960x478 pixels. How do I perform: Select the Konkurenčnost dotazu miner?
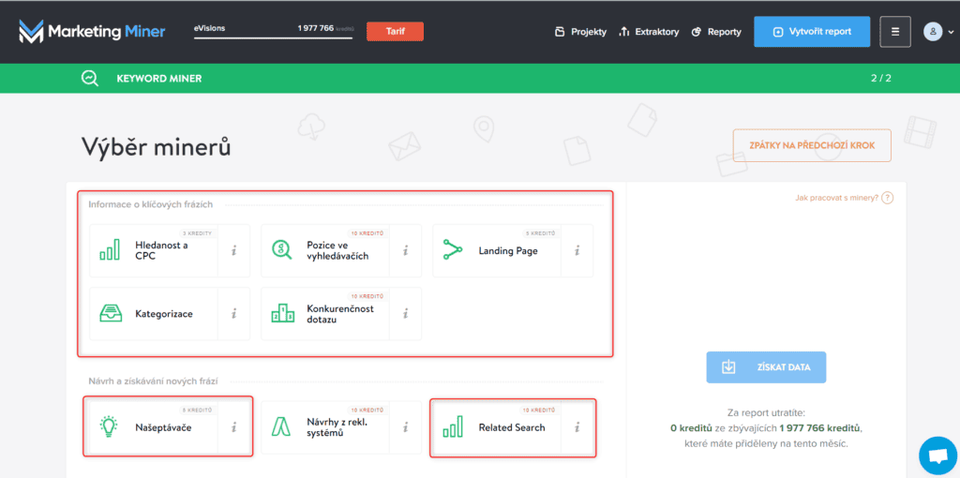pos(326,314)
